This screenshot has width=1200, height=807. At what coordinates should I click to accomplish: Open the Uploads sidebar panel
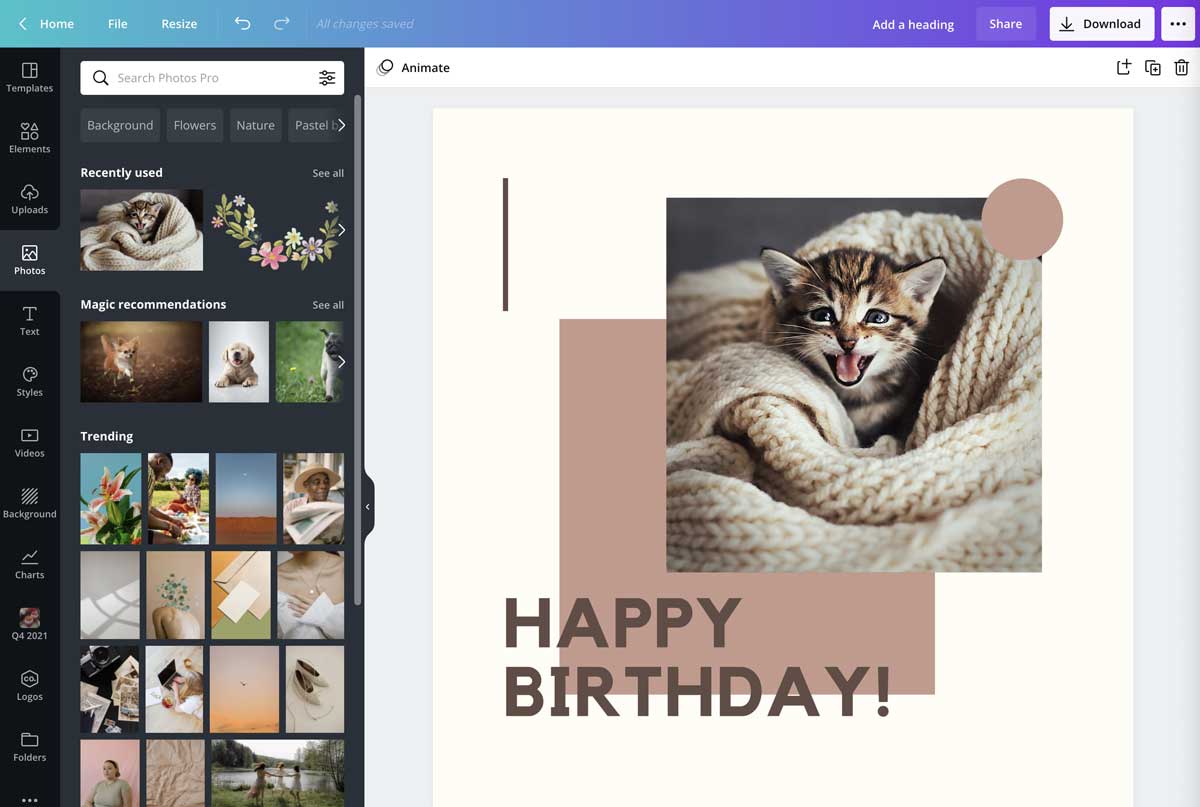coord(29,200)
